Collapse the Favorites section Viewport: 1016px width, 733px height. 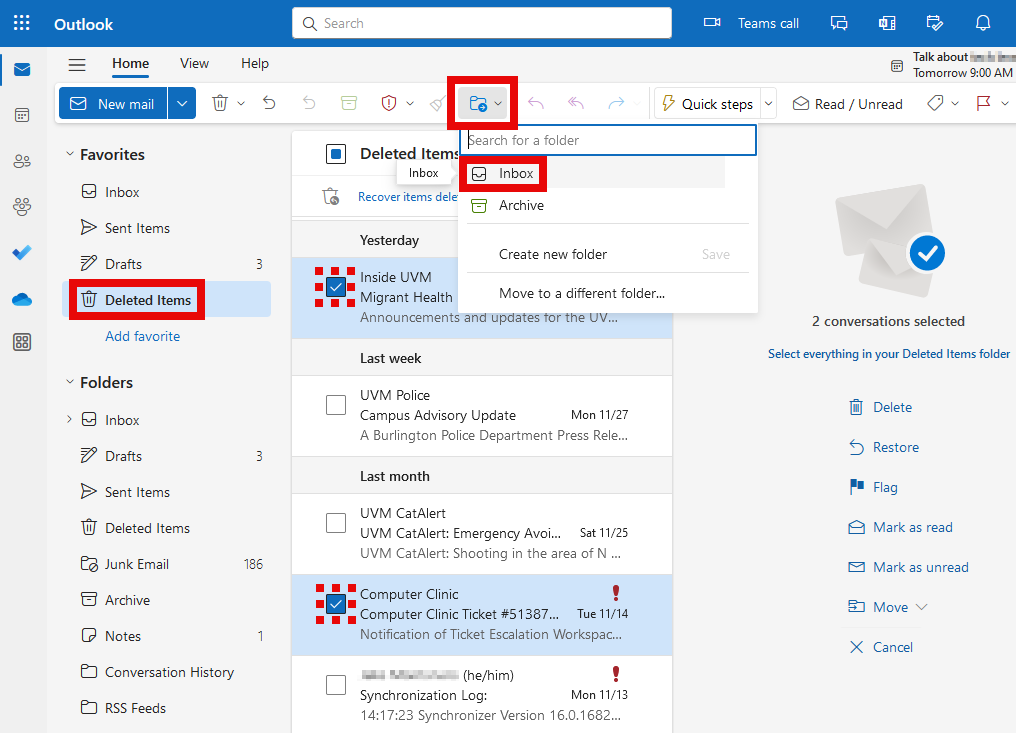click(70, 154)
